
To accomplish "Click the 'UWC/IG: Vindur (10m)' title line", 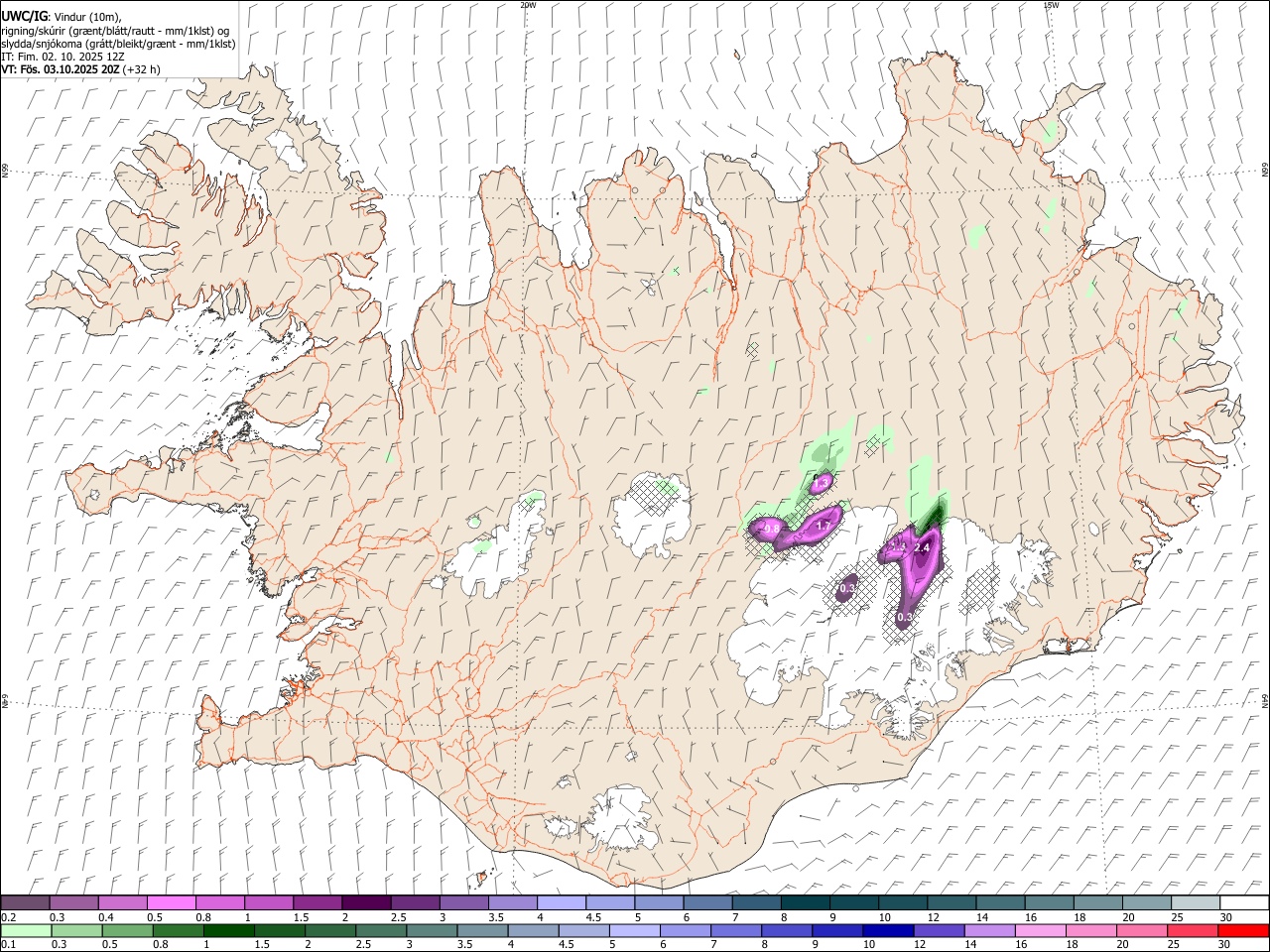I will (62, 17).
